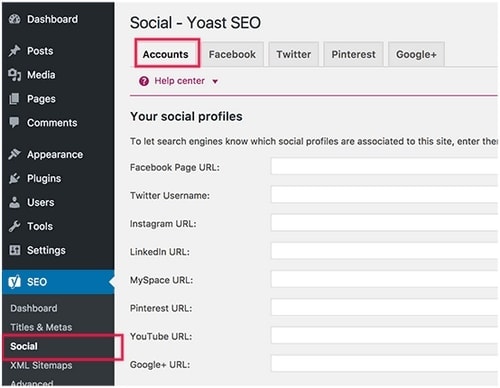Click the 'Pinterest URL:' label
The height and width of the screenshot is (388, 500).
pyautogui.click(x=161, y=308)
